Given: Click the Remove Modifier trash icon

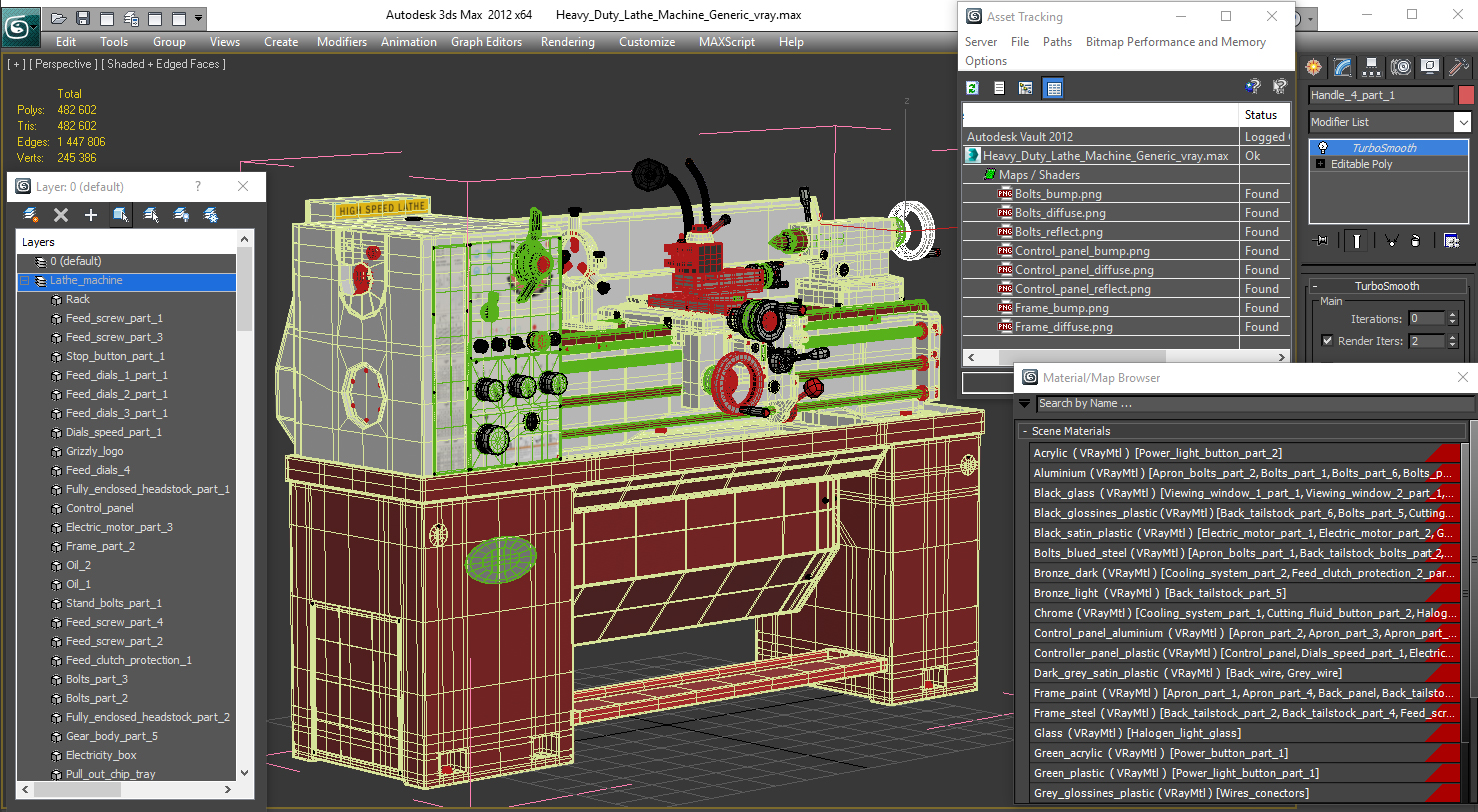Looking at the screenshot, I should pos(1415,241).
